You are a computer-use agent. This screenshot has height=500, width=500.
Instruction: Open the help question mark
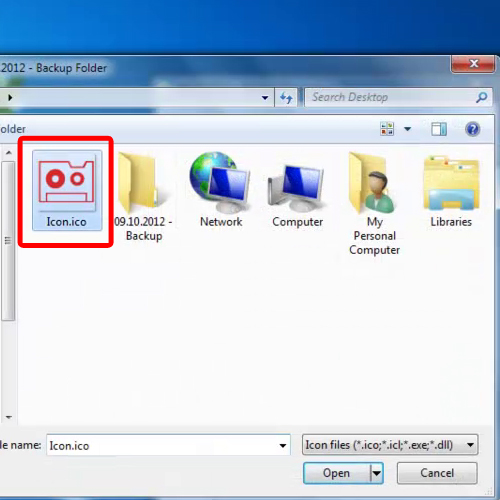click(x=472, y=129)
